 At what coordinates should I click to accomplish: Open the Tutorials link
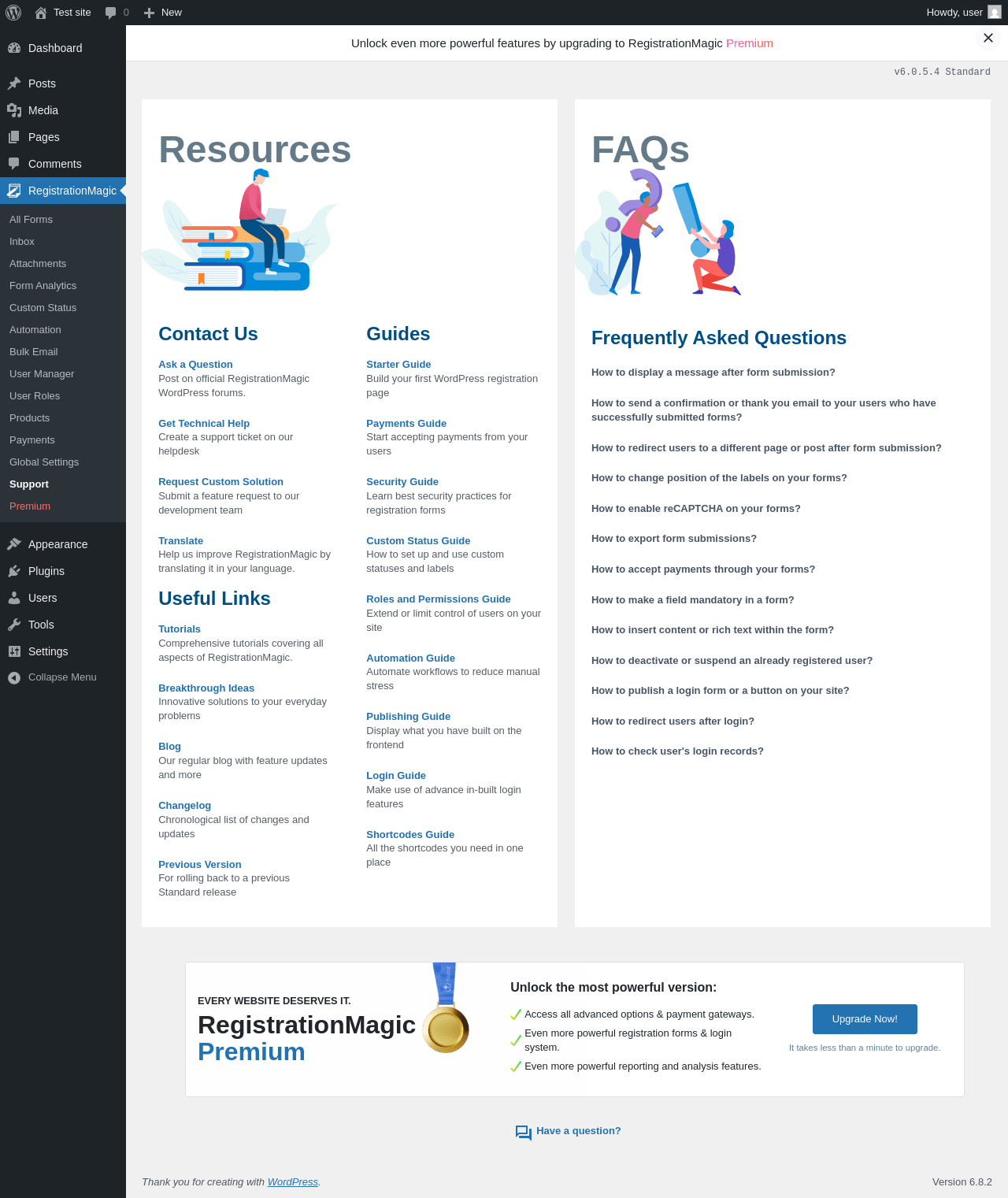pyautogui.click(x=180, y=629)
